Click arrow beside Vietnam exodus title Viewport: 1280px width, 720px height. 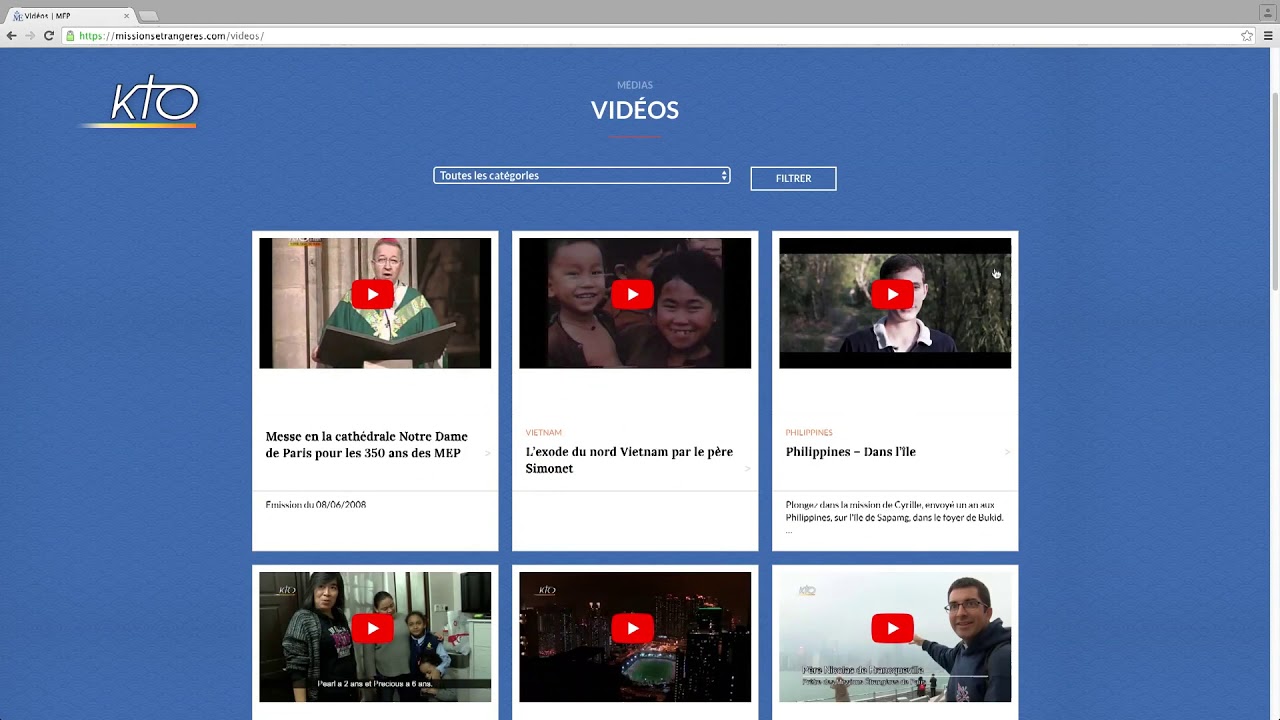[747, 468]
